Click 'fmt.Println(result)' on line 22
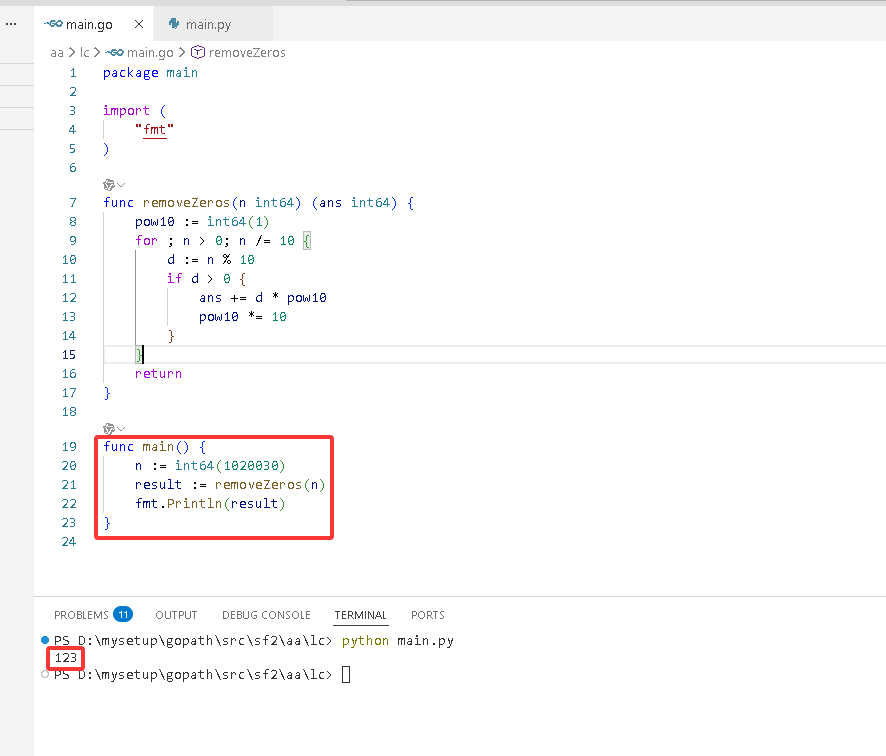886x756 pixels. pyautogui.click(x=210, y=503)
